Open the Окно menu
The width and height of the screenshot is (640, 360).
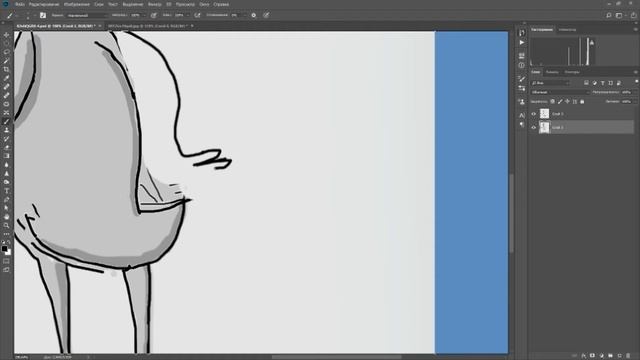click(x=204, y=4)
